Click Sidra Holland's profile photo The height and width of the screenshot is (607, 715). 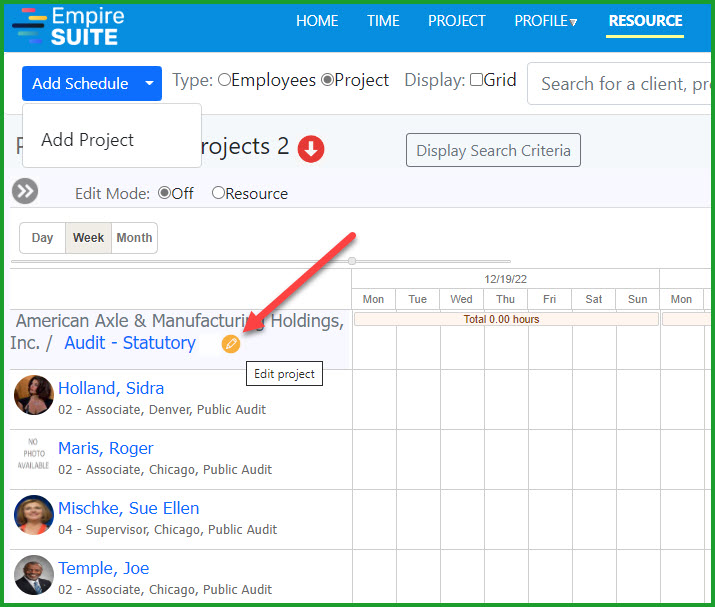click(x=34, y=395)
